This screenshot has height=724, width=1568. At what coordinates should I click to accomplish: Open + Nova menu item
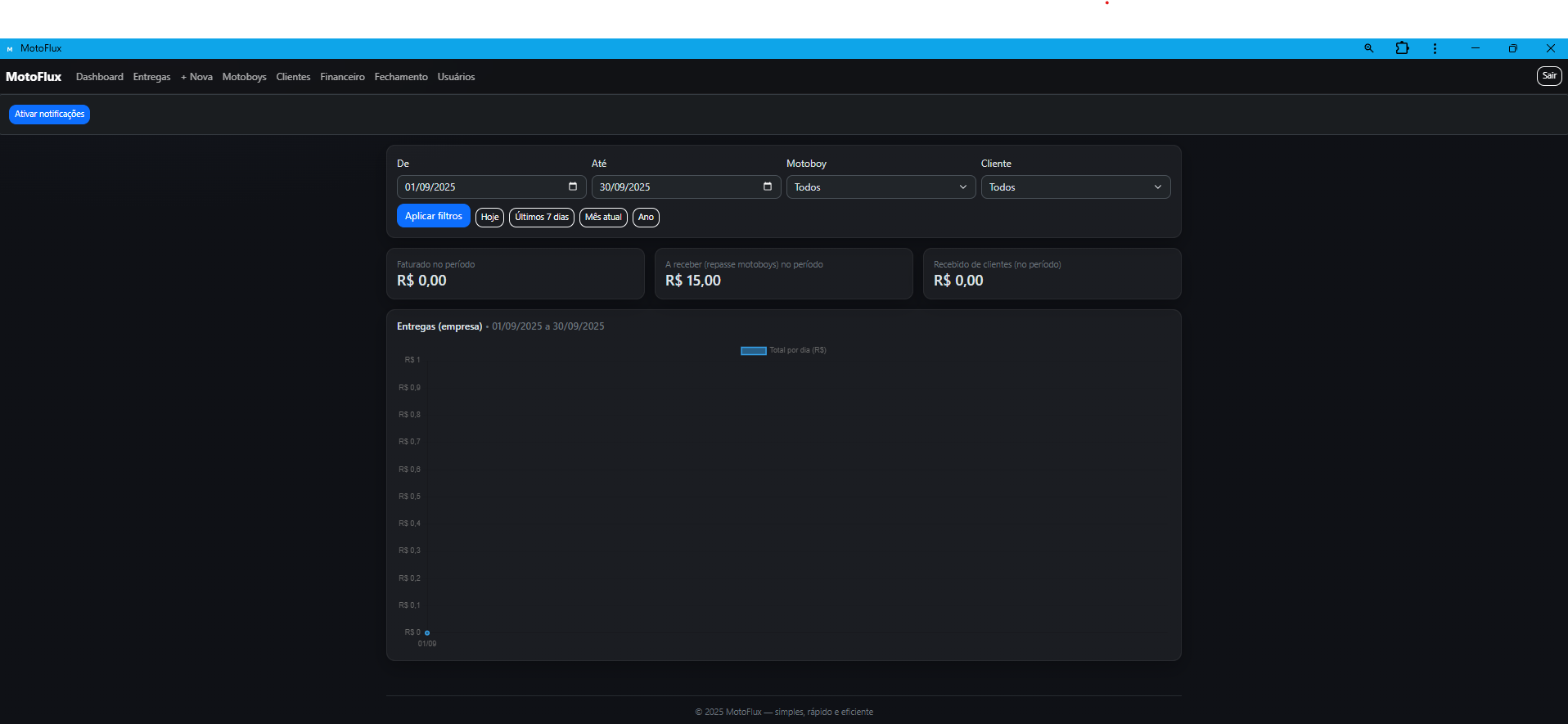(196, 77)
